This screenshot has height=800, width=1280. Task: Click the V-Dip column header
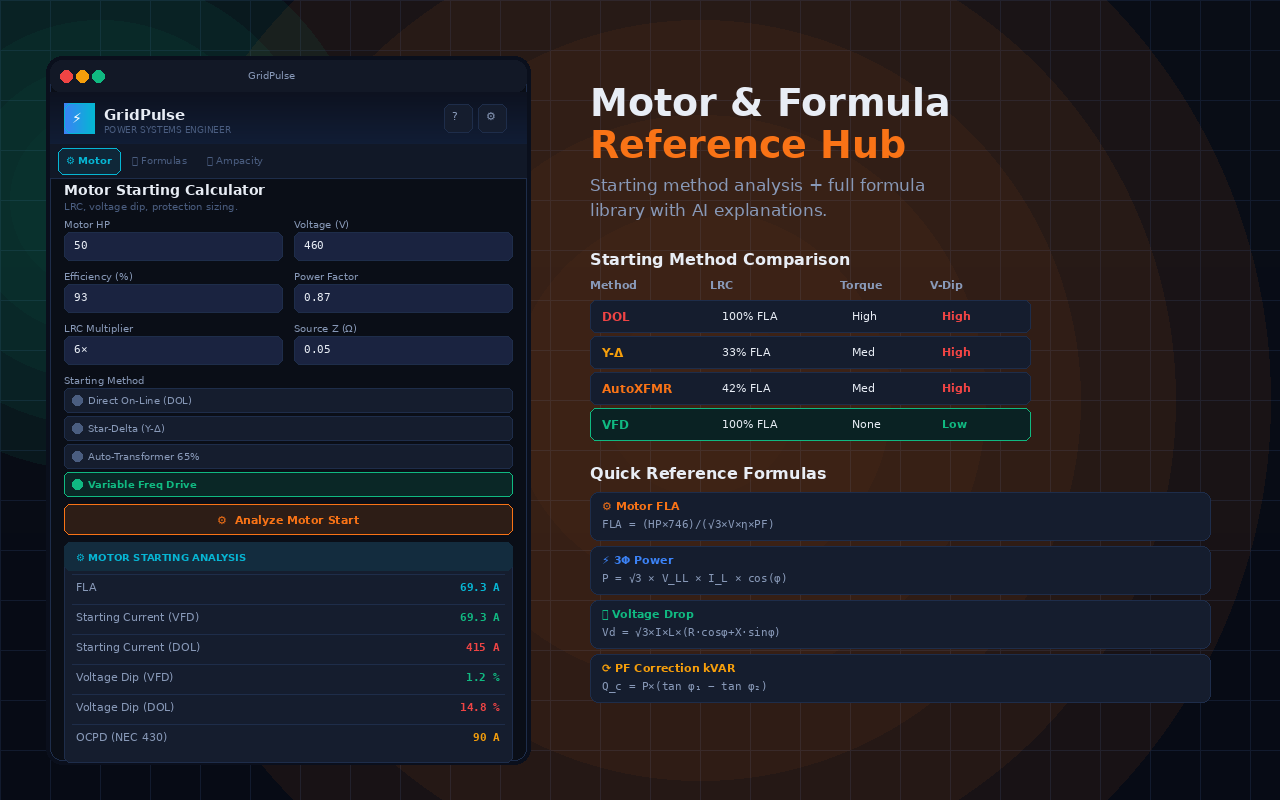coord(946,286)
